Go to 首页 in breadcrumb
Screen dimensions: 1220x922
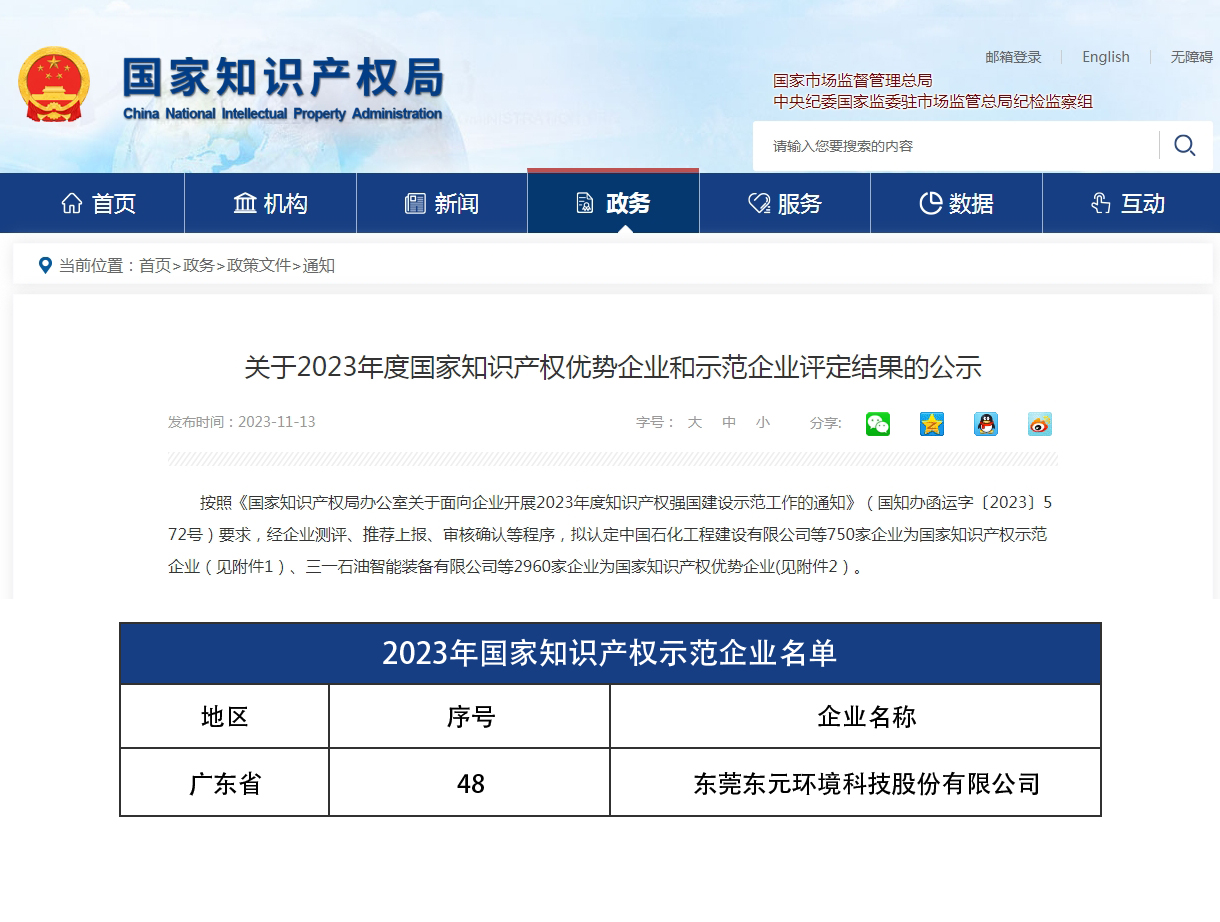(x=155, y=265)
